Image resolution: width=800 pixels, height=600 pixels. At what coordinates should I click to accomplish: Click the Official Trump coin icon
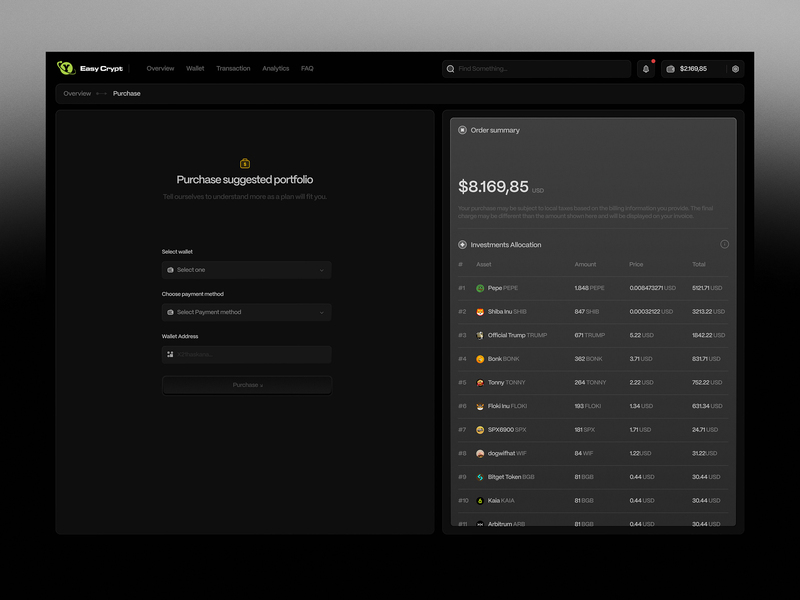tap(480, 335)
